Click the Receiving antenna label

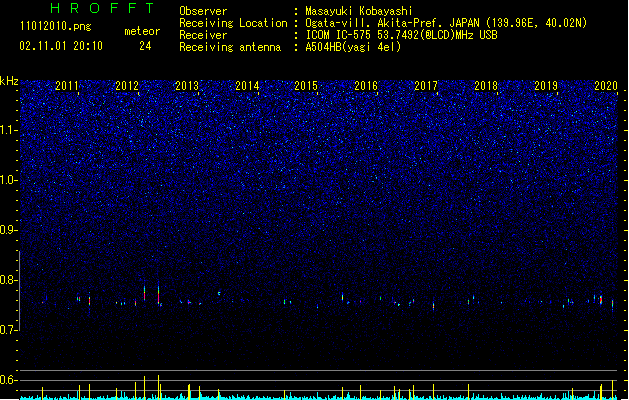tap(230, 47)
